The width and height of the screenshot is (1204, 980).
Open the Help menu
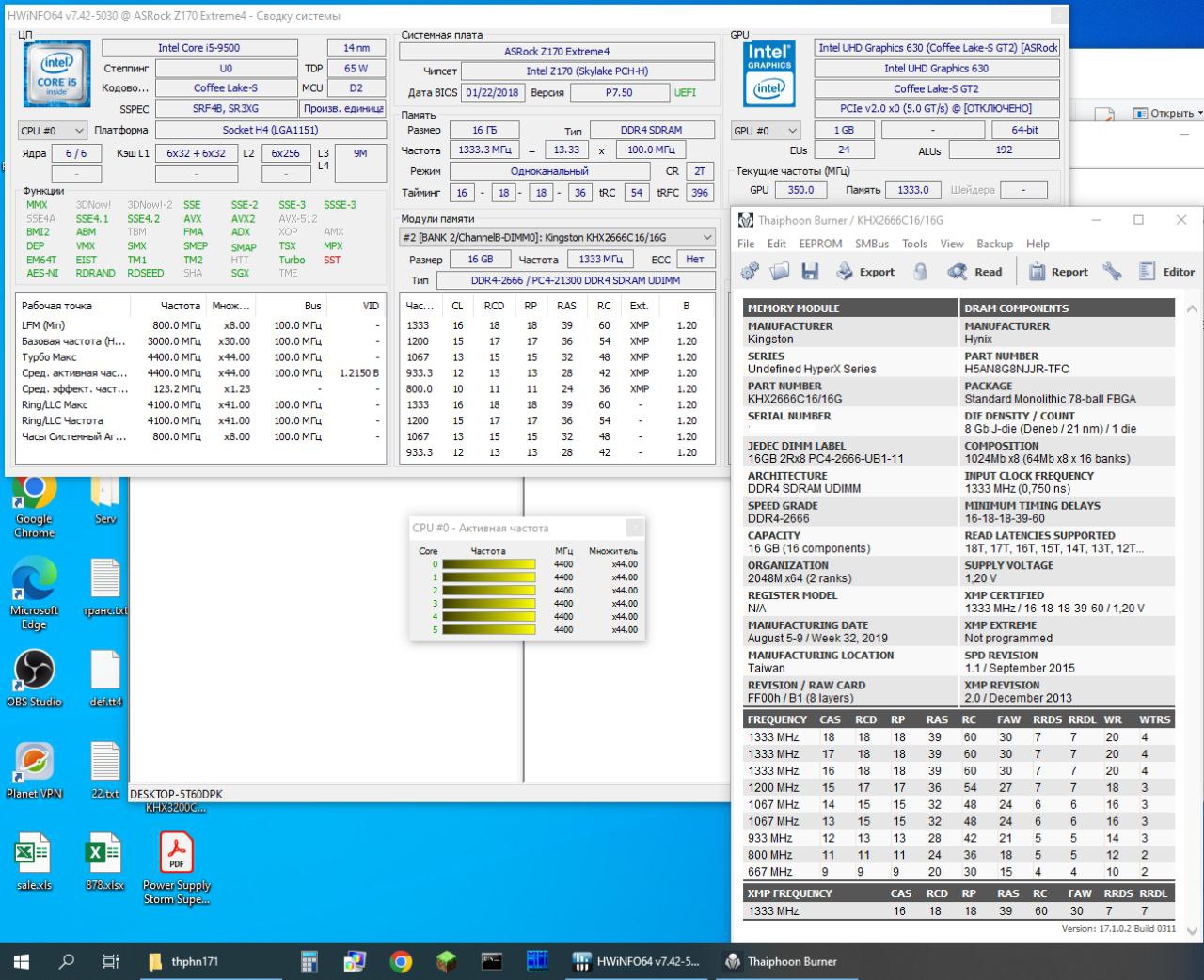click(x=1038, y=244)
